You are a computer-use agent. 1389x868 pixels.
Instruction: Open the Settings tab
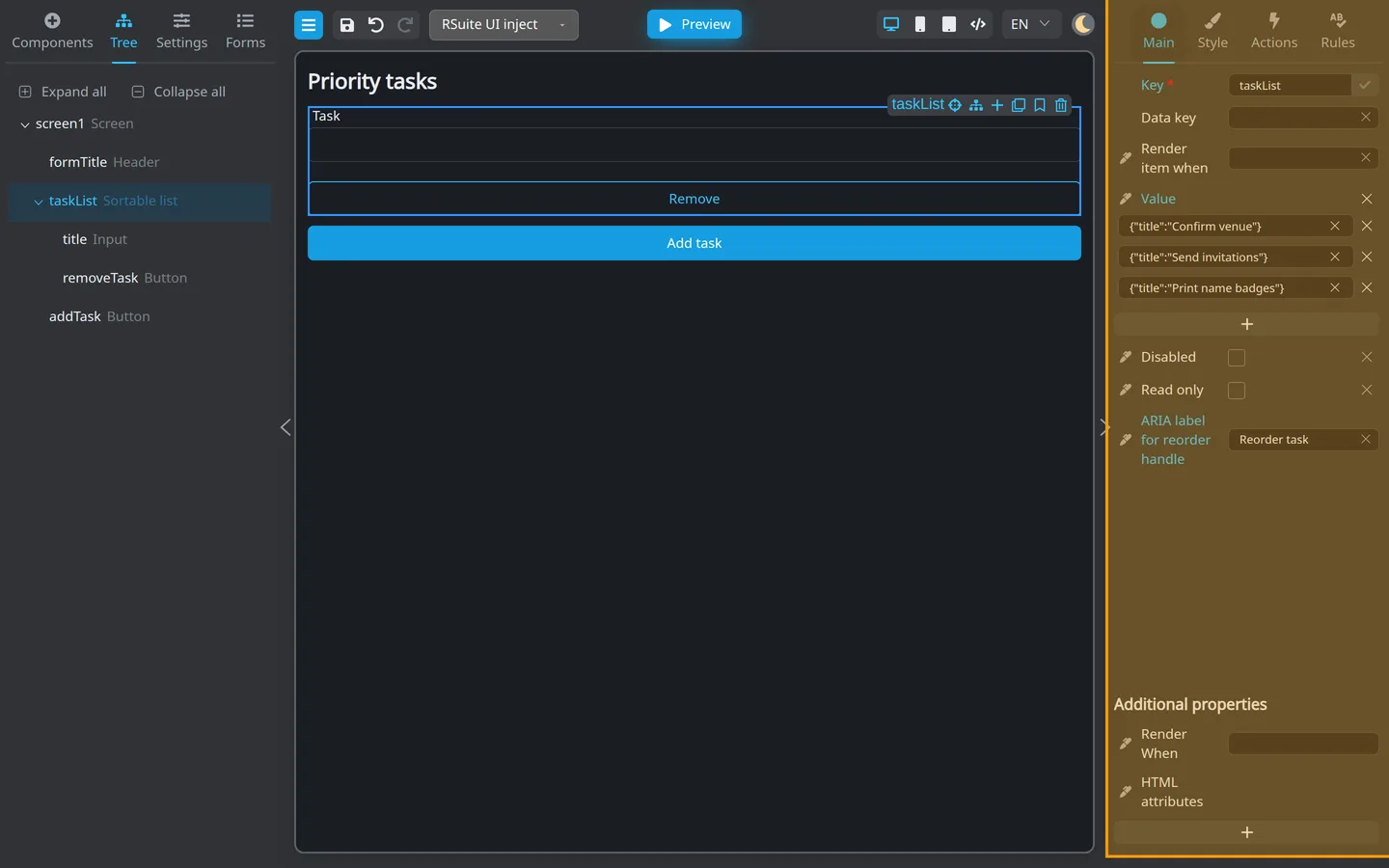click(181, 32)
